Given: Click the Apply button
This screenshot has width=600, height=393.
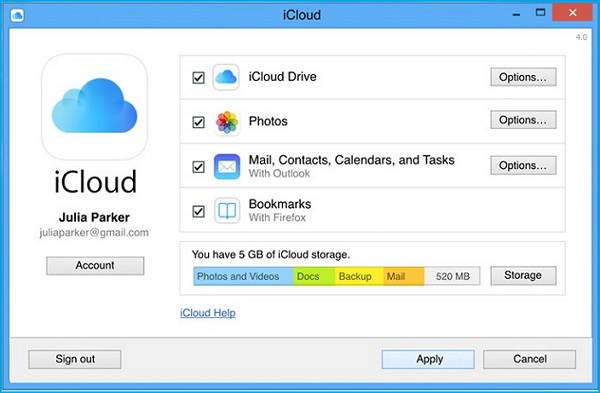Looking at the screenshot, I should (428, 359).
